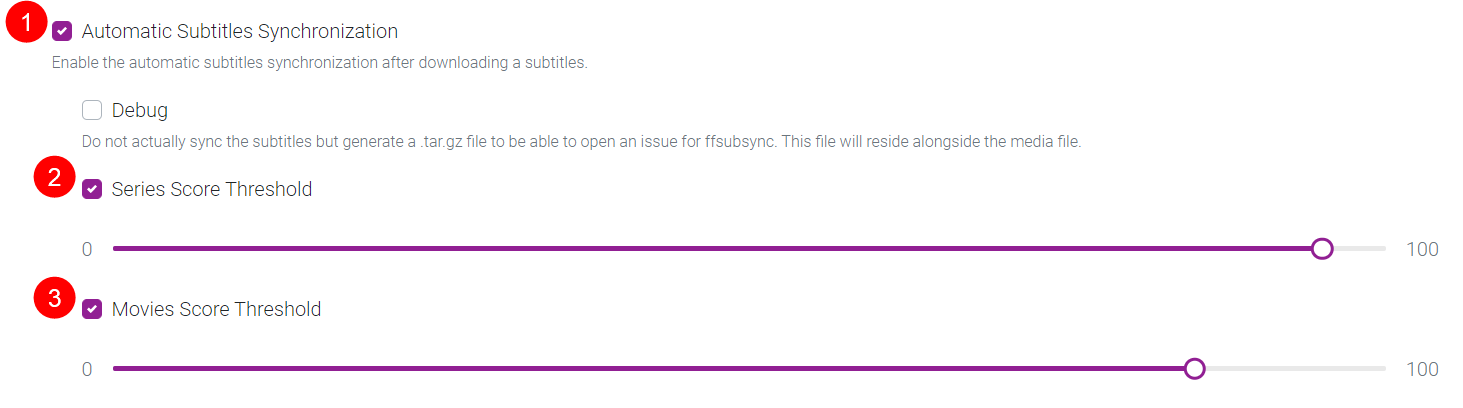Click the Series Score Threshold slider handle
This screenshot has height=408, width=1463.
tap(1321, 249)
